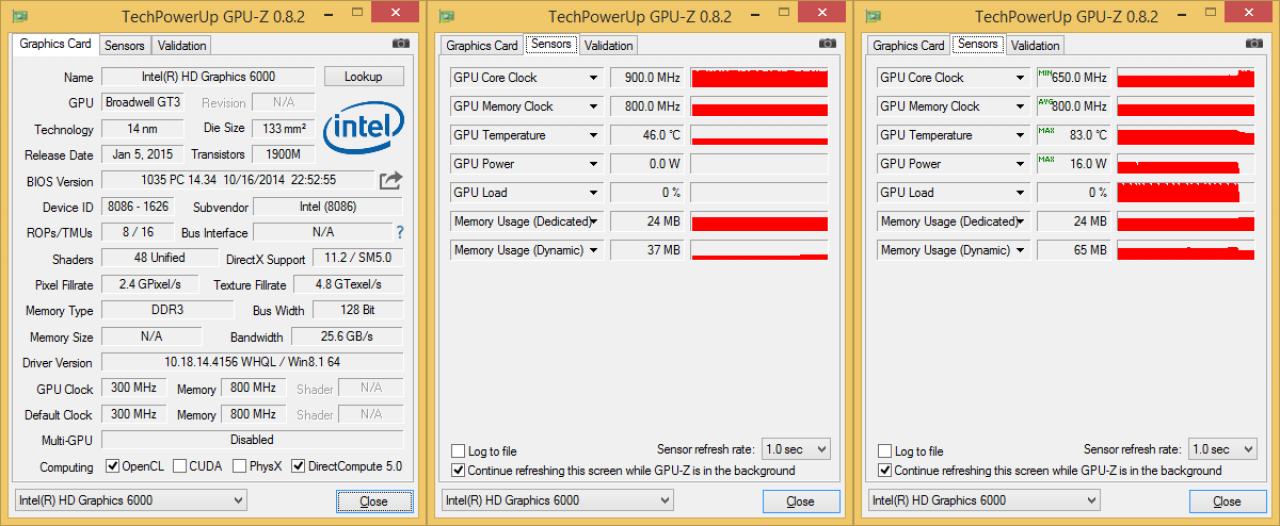Click Close button in right window
This screenshot has width=1280, height=526.
click(x=1228, y=501)
